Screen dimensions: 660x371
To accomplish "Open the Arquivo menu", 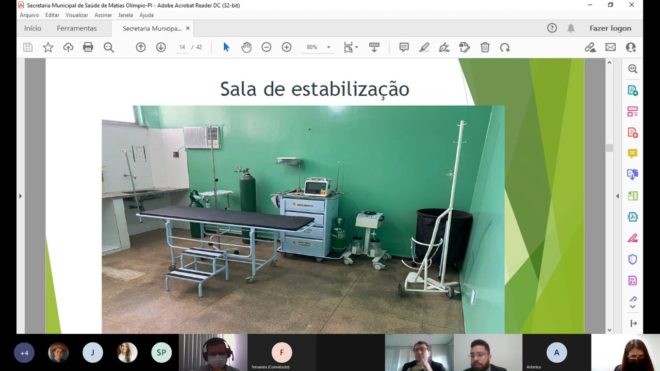I will point(29,15).
